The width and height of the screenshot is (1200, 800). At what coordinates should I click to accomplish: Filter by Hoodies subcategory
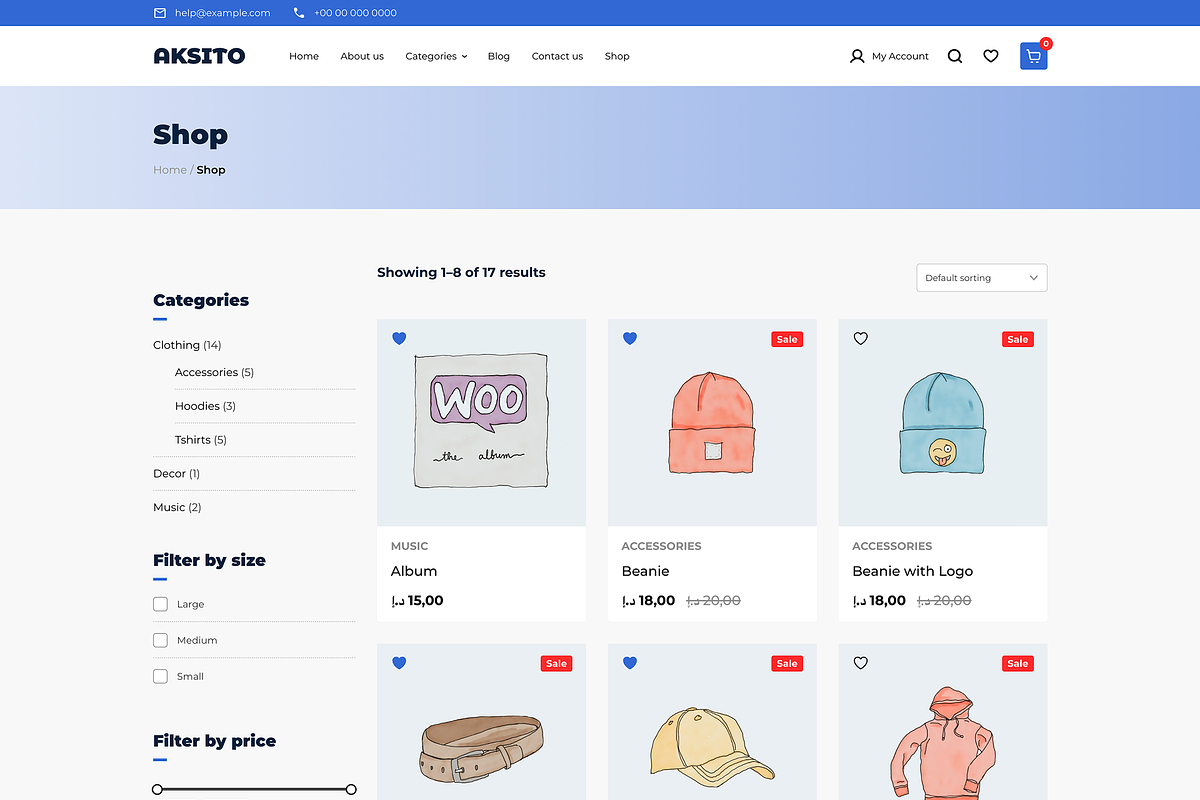pos(197,406)
